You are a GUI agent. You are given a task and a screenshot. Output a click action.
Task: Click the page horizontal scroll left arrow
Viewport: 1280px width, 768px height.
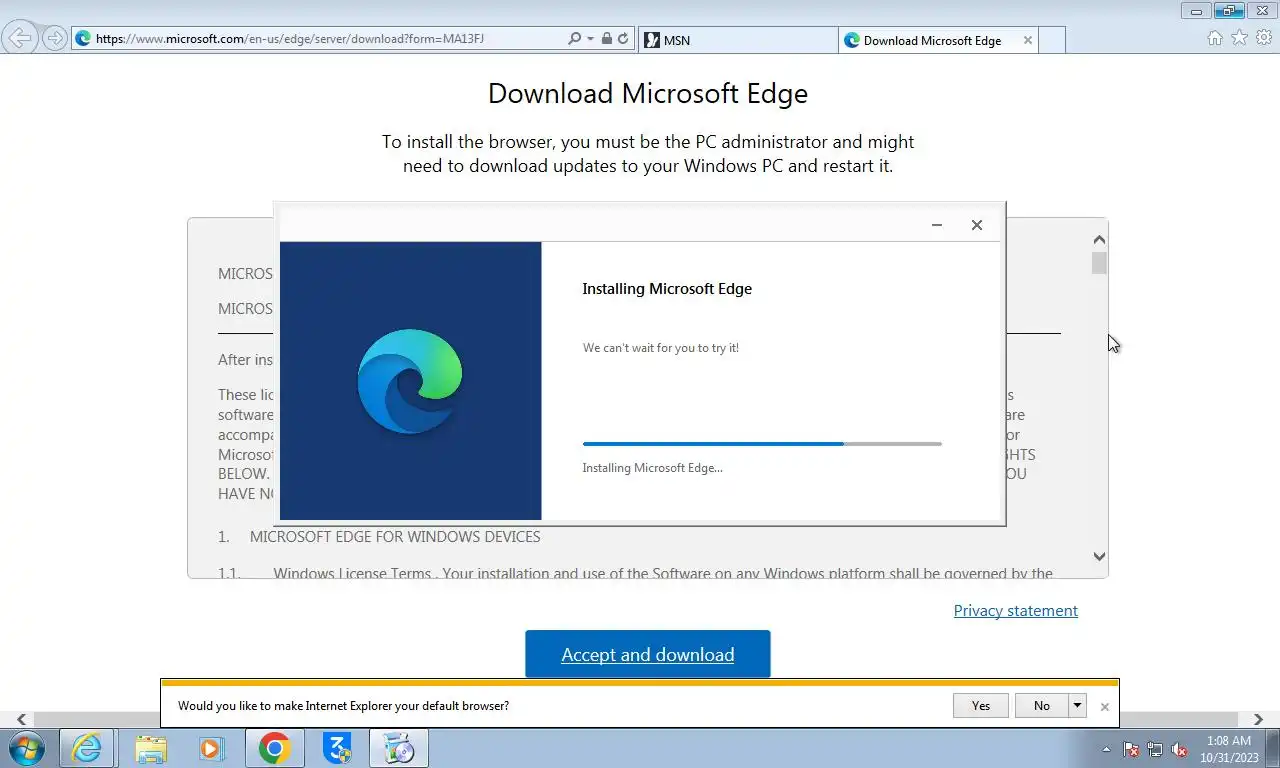(x=22, y=719)
